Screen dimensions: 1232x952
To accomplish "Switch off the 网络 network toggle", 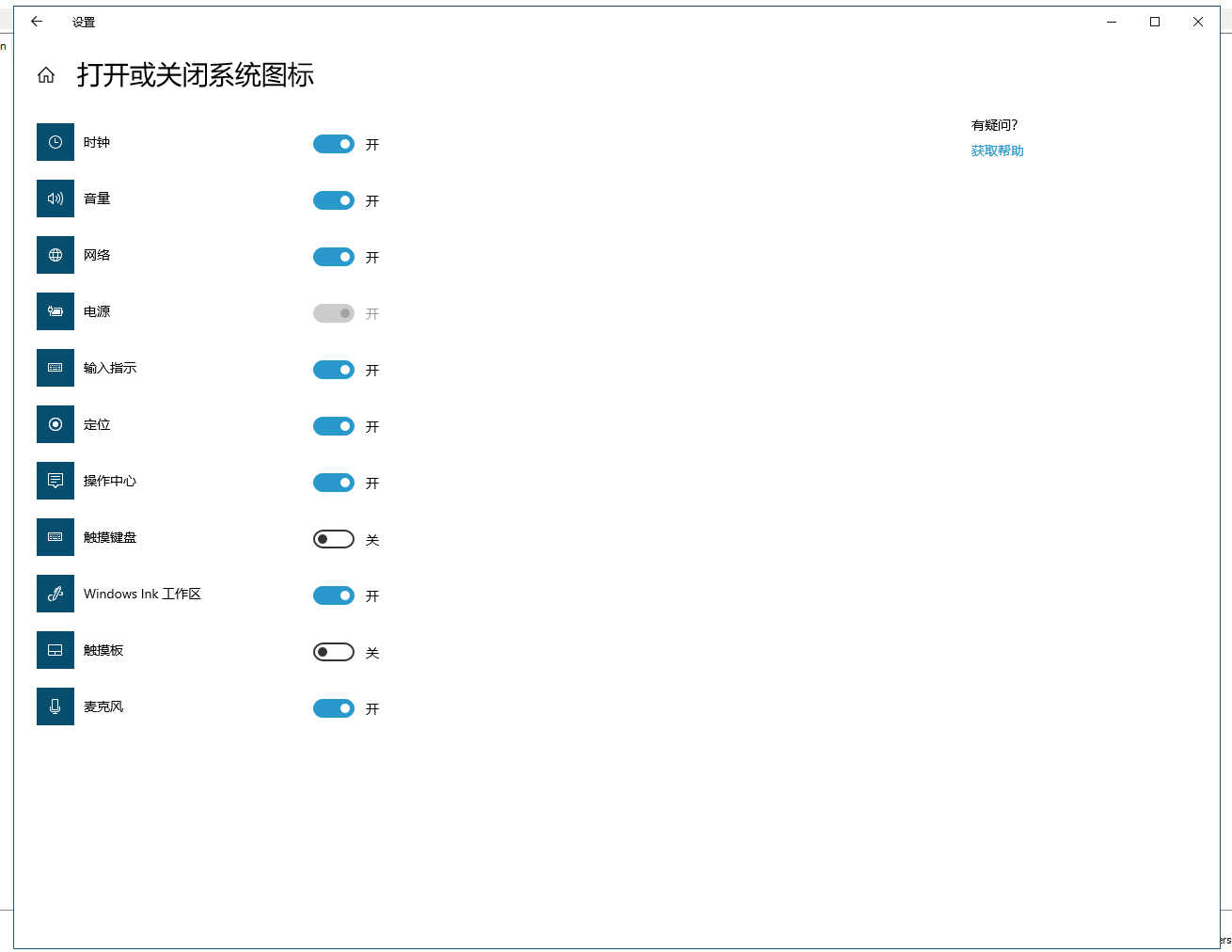I will tap(334, 257).
